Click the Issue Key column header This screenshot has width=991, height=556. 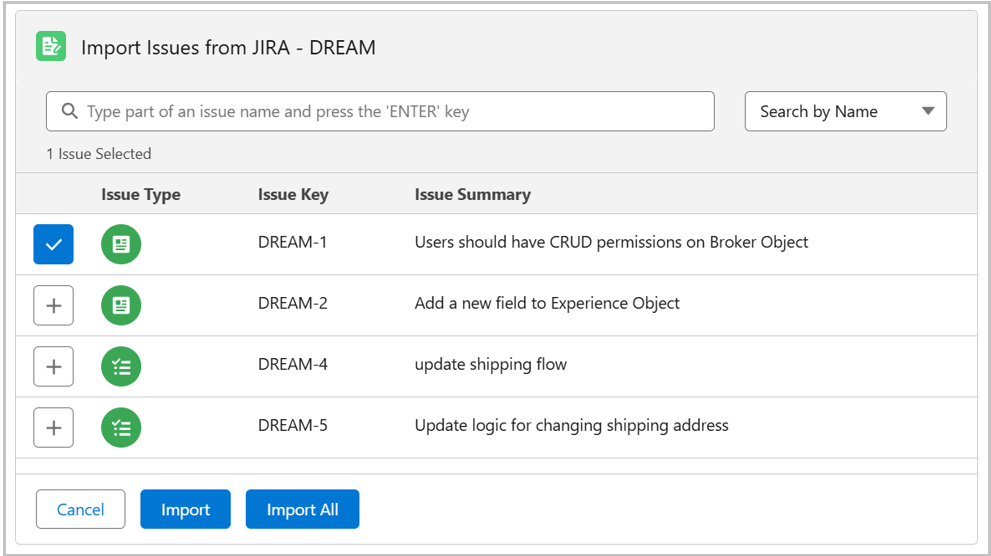(293, 195)
